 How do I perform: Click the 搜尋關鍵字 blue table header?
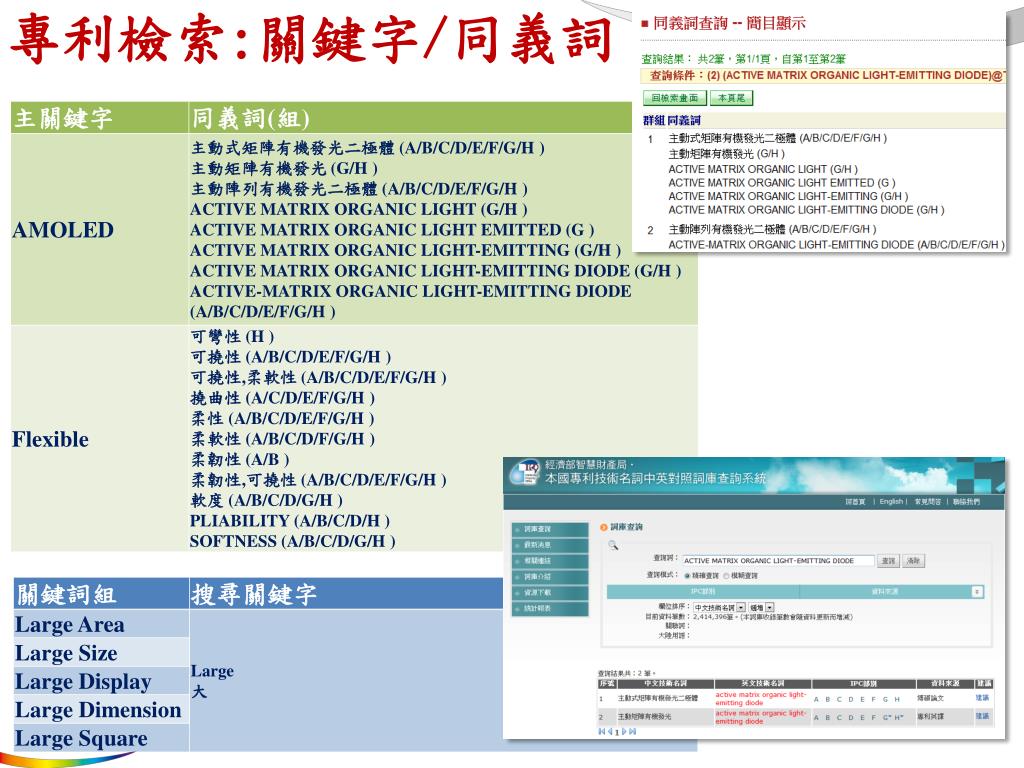pos(346,594)
